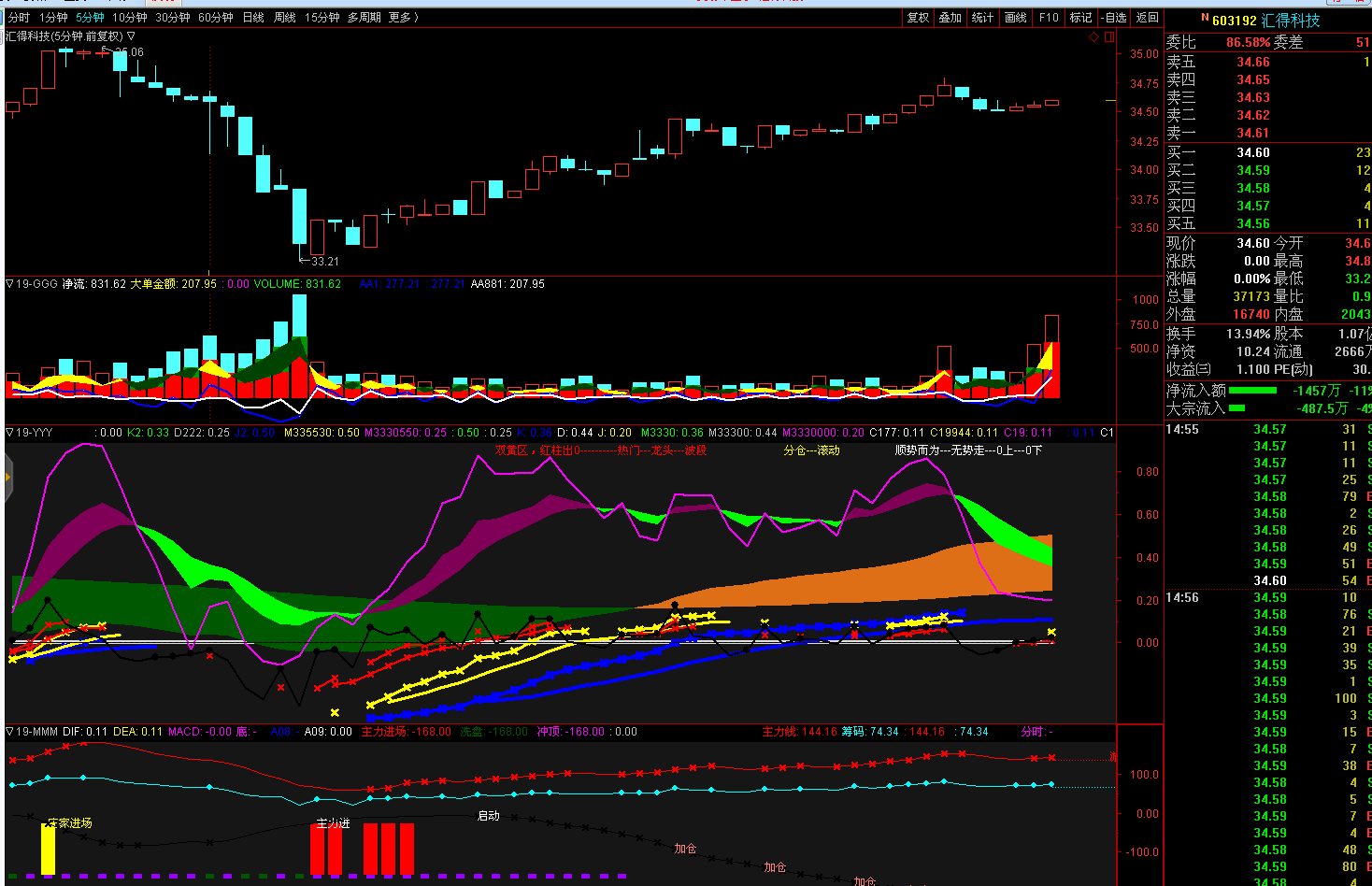Click the split-panel rectangle icon beside the diamond

pos(1108,37)
